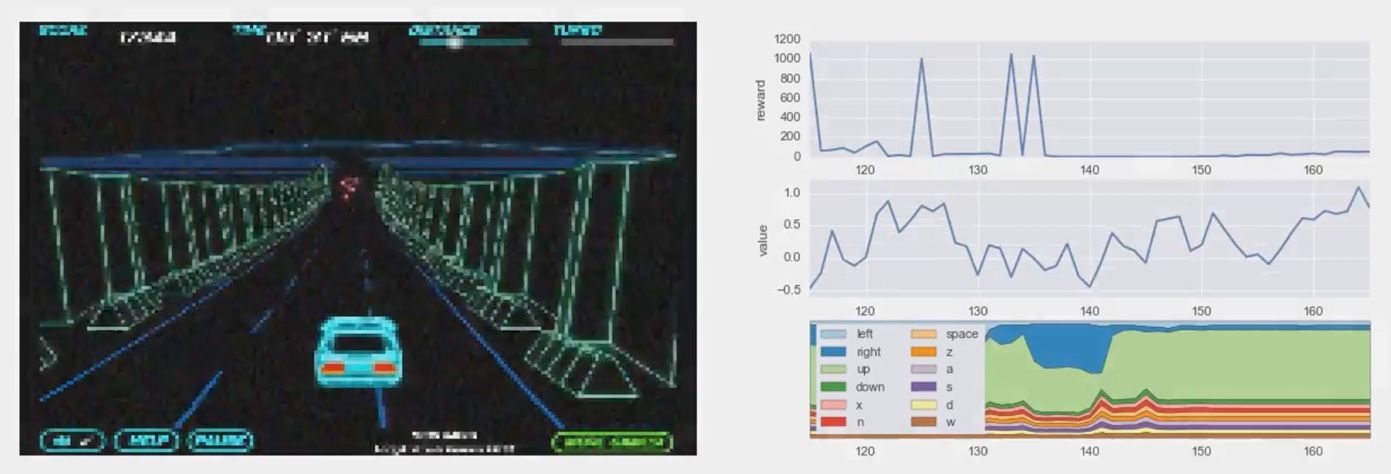Screen dimensions: 1391x474
Task: Select the 'up' light green legend swatch
Action: click(832, 370)
